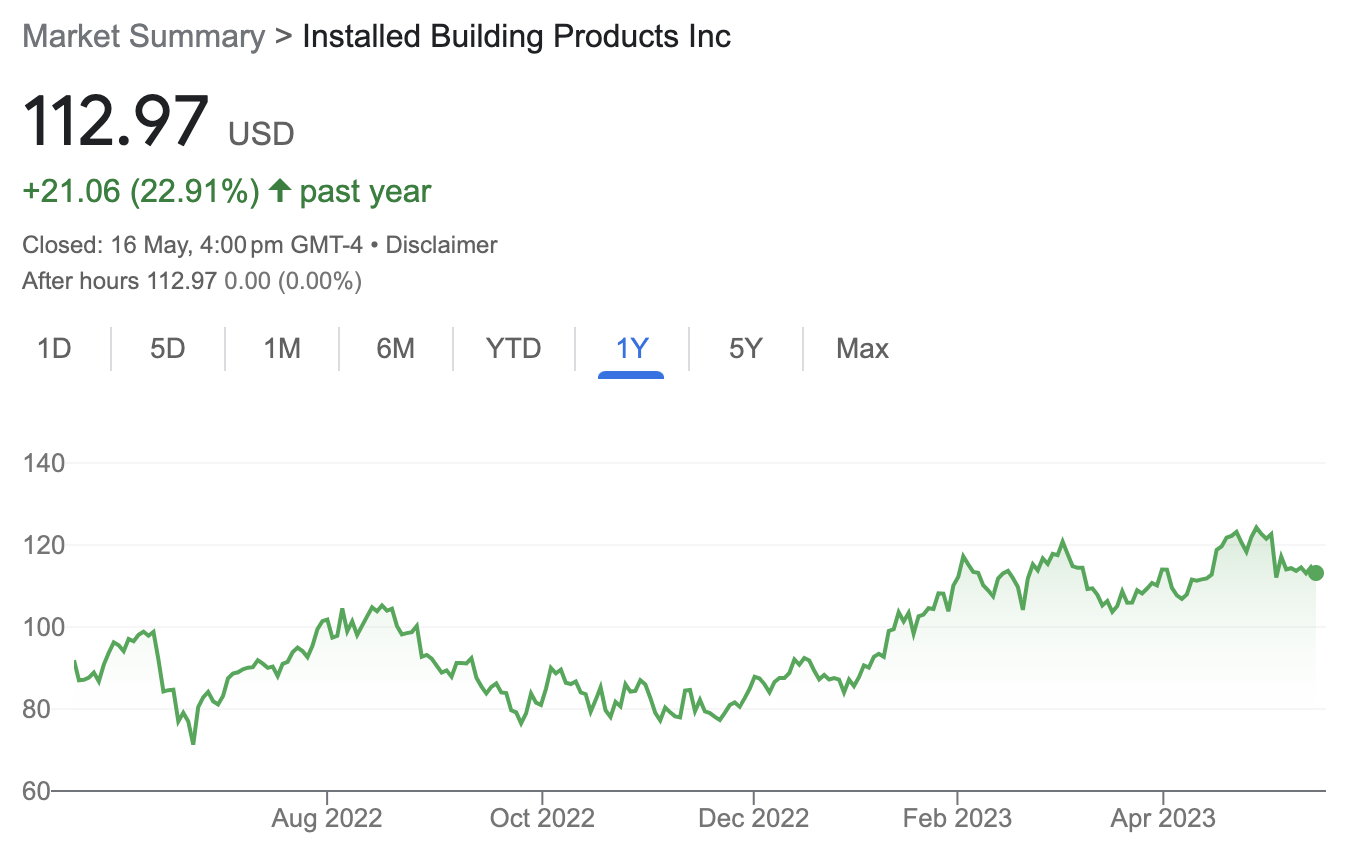Viewport: 1360px width, 852px height.
Task: Show the 1M price chart
Action: [282, 348]
